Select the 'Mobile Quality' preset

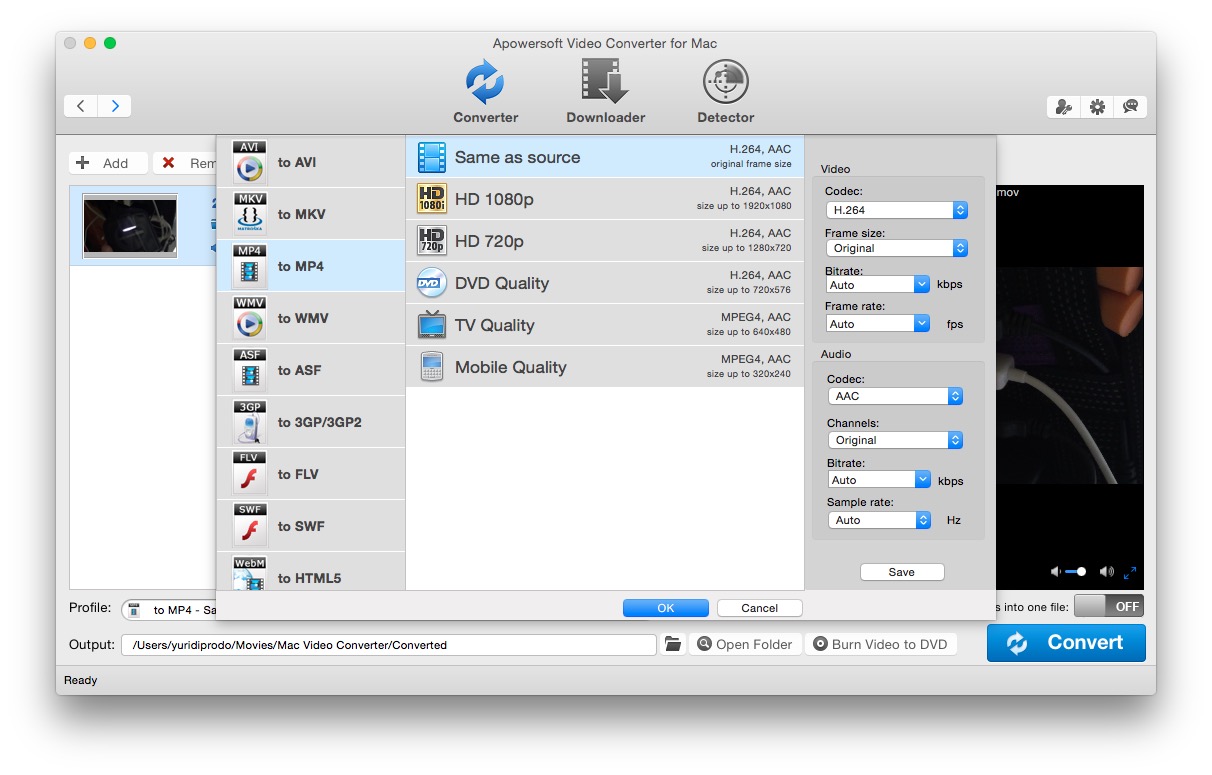pos(605,367)
